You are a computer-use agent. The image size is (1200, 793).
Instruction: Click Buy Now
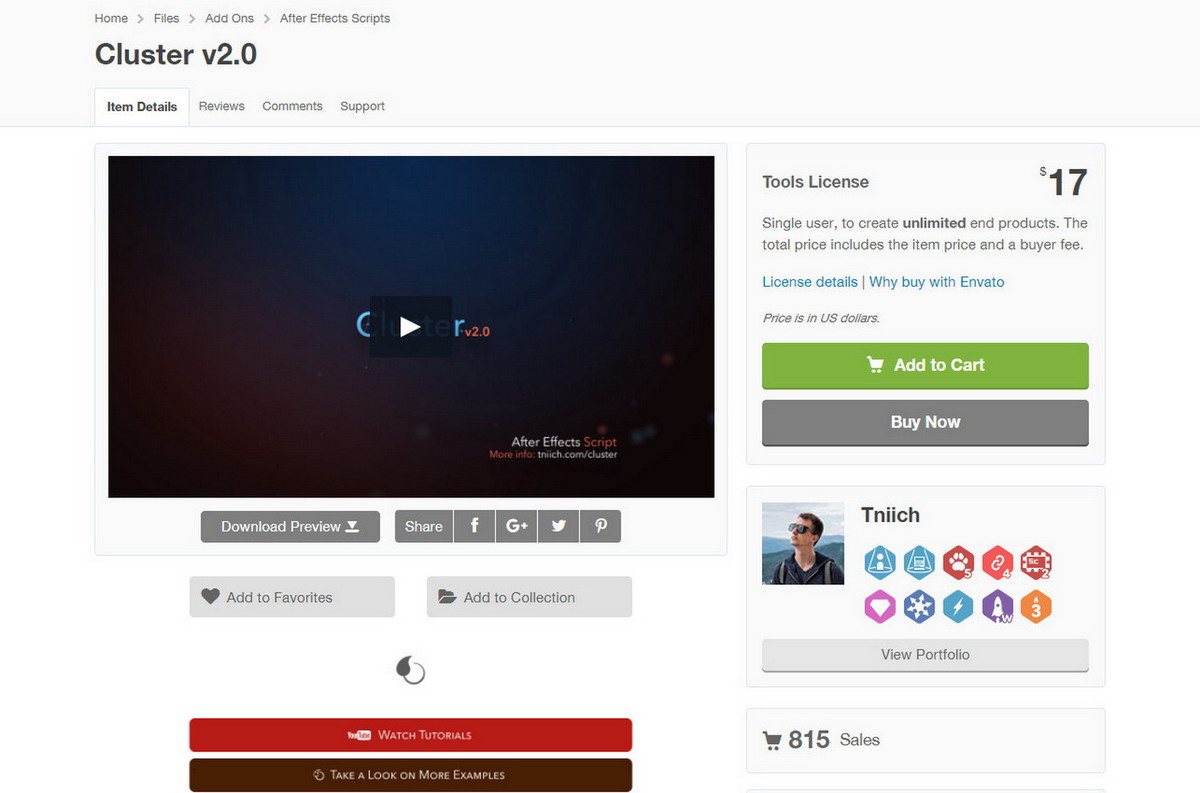pos(925,422)
